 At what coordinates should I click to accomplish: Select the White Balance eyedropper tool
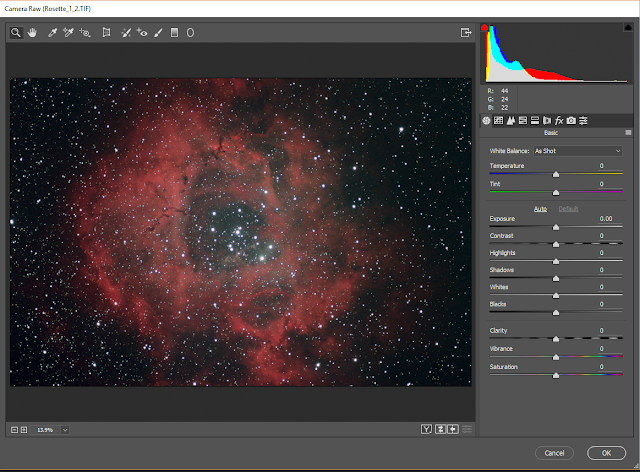[51, 33]
